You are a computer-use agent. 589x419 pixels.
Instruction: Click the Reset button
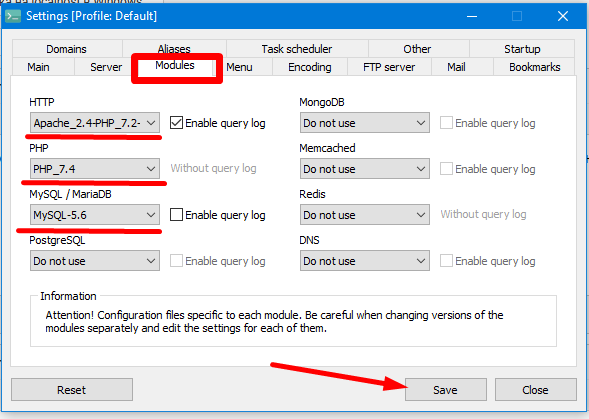72,390
